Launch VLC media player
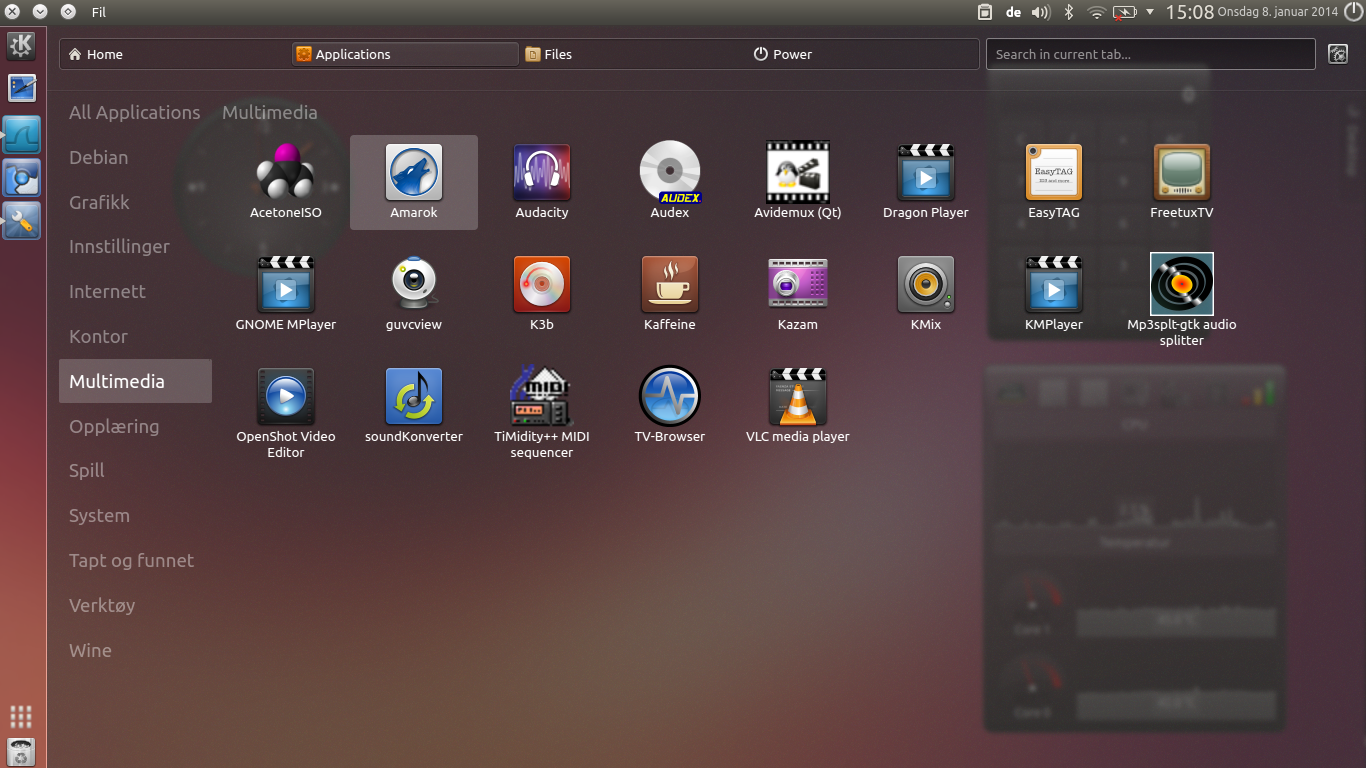Viewport: 1366px width, 768px height. point(798,406)
